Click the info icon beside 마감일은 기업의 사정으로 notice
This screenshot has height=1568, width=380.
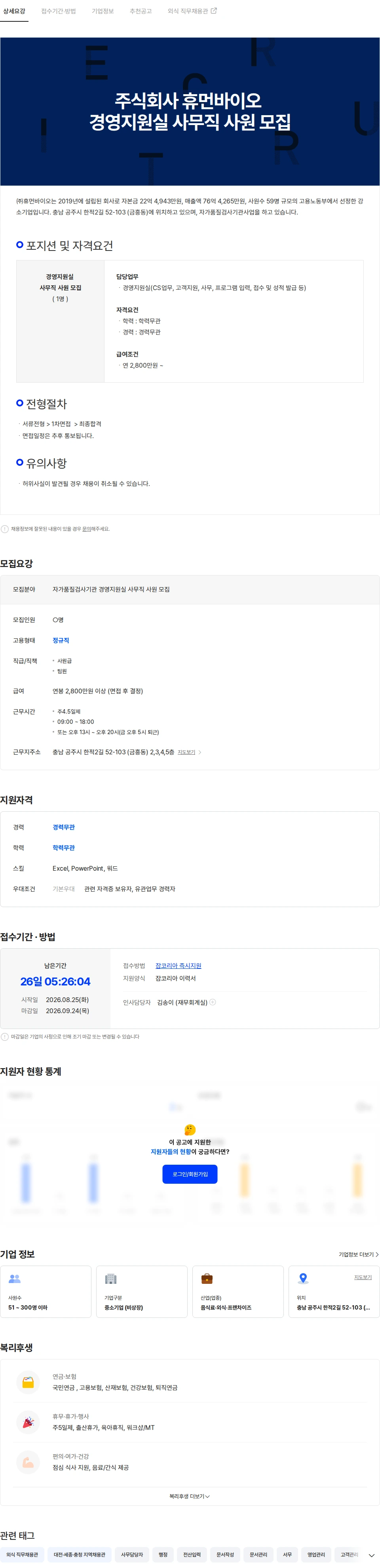click(5, 1036)
